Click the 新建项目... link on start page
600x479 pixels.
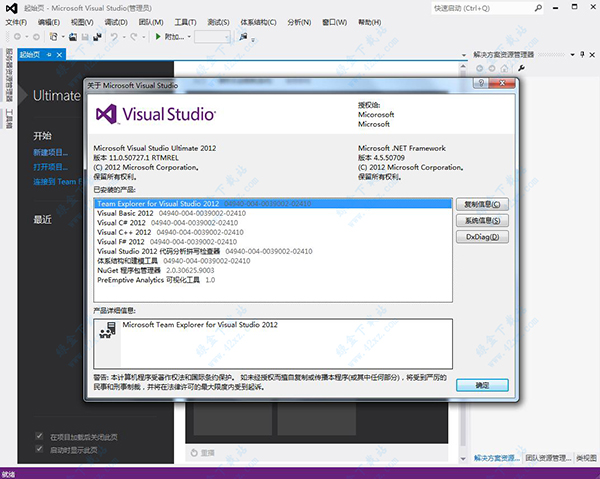51,152
